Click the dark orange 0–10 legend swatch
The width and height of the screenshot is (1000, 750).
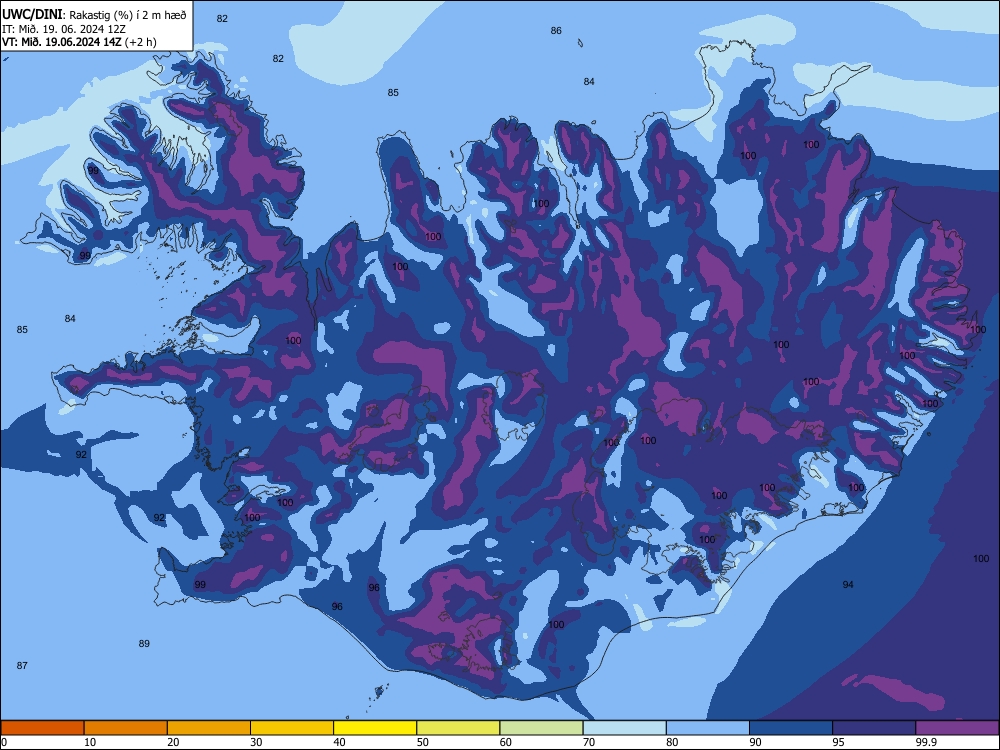[x=42, y=728]
